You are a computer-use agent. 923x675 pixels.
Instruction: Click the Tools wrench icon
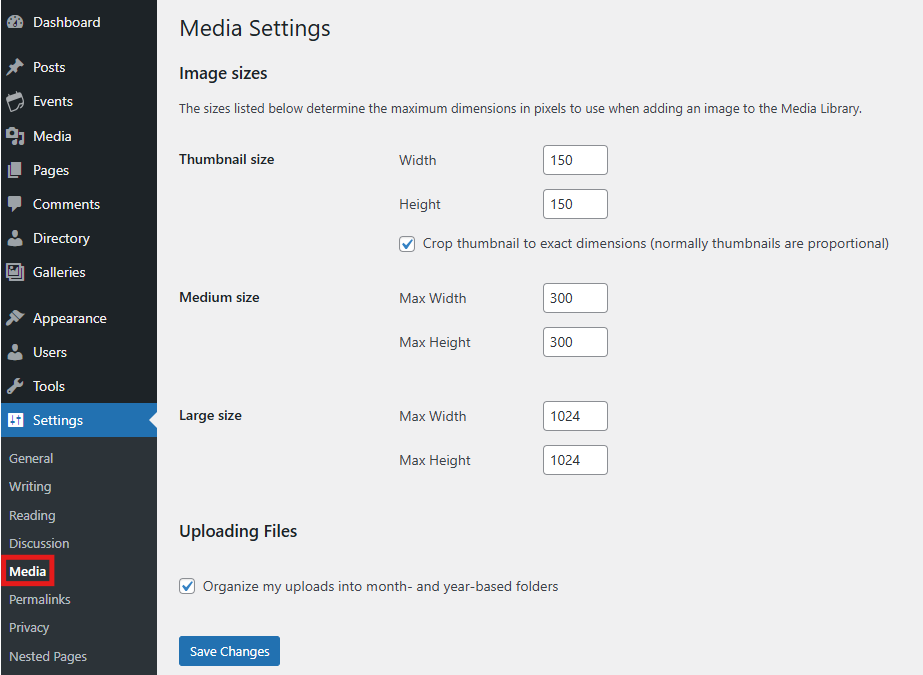(15, 386)
